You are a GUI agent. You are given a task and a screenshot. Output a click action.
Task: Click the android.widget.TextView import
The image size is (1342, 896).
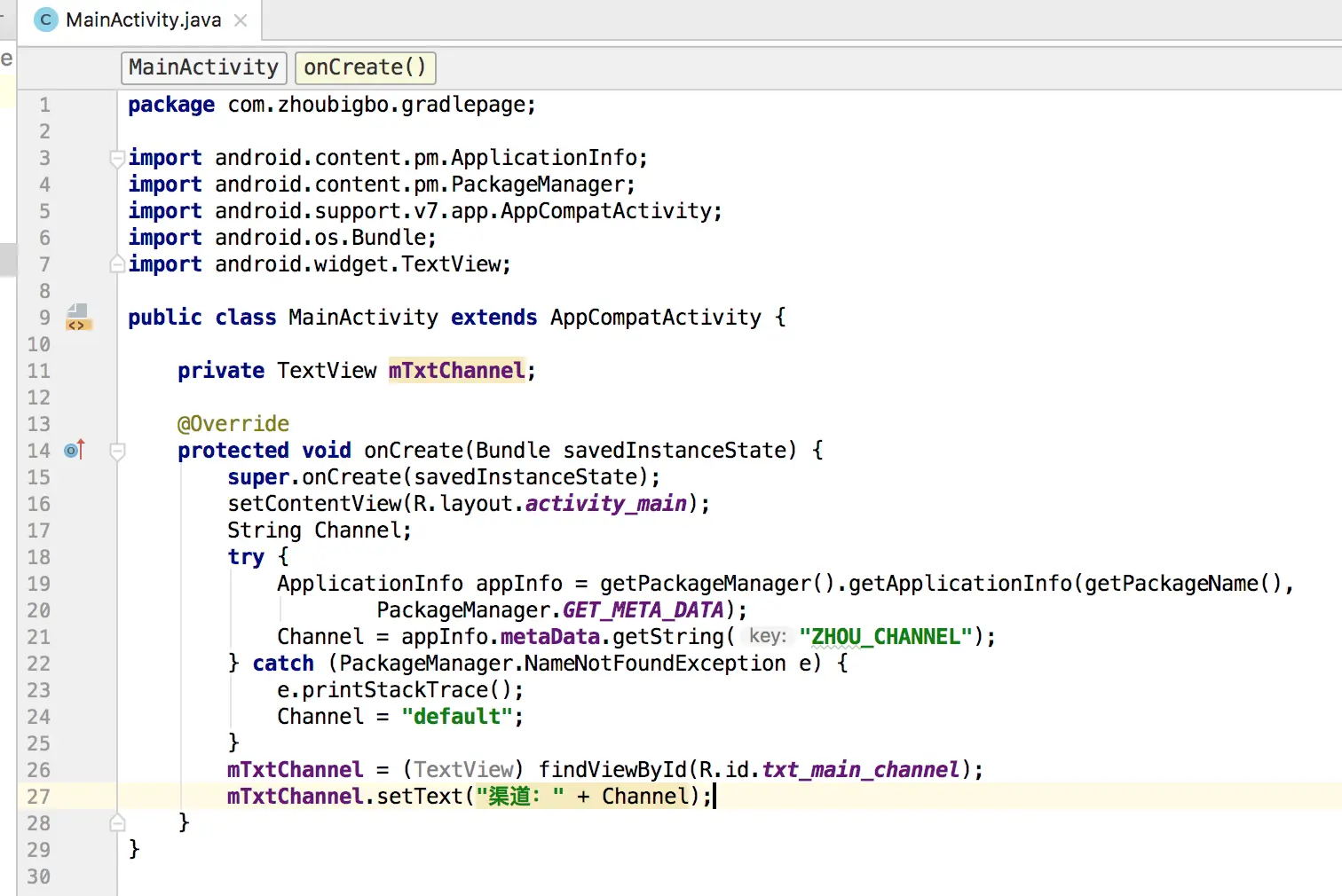click(x=358, y=264)
